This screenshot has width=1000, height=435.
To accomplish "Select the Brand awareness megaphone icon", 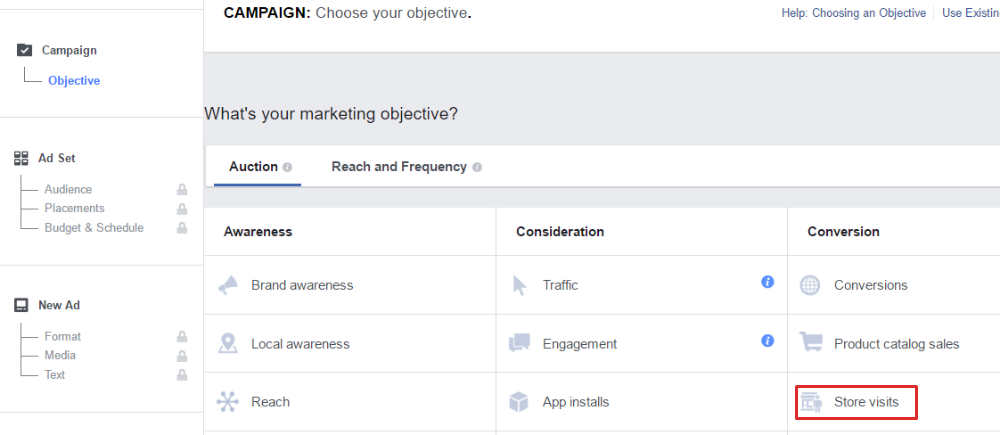I will pyautogui.click(x=228, y=285).
